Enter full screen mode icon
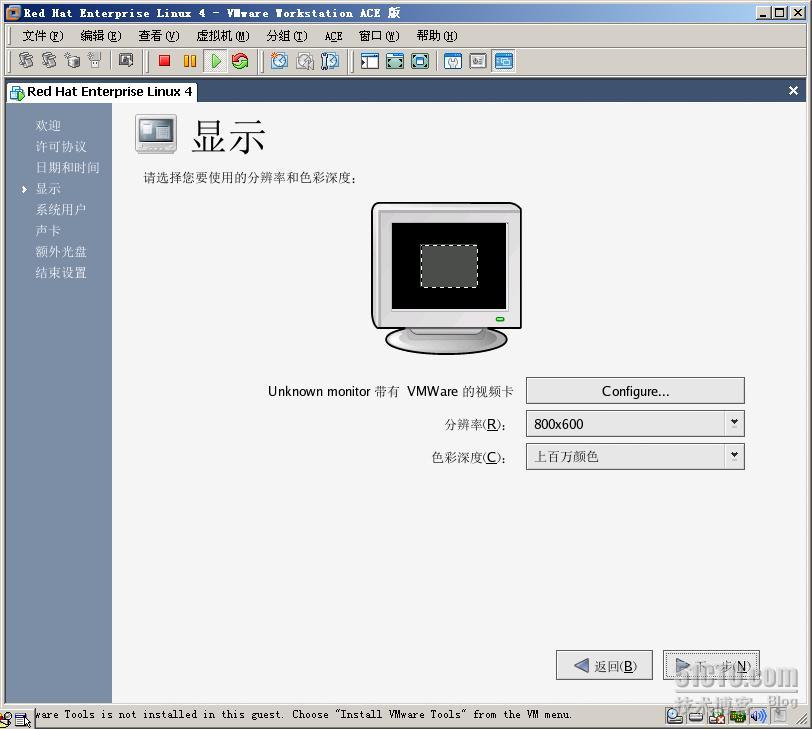Image resolution: width=812 pixels, height=729 pixels. tap(420, 61)
